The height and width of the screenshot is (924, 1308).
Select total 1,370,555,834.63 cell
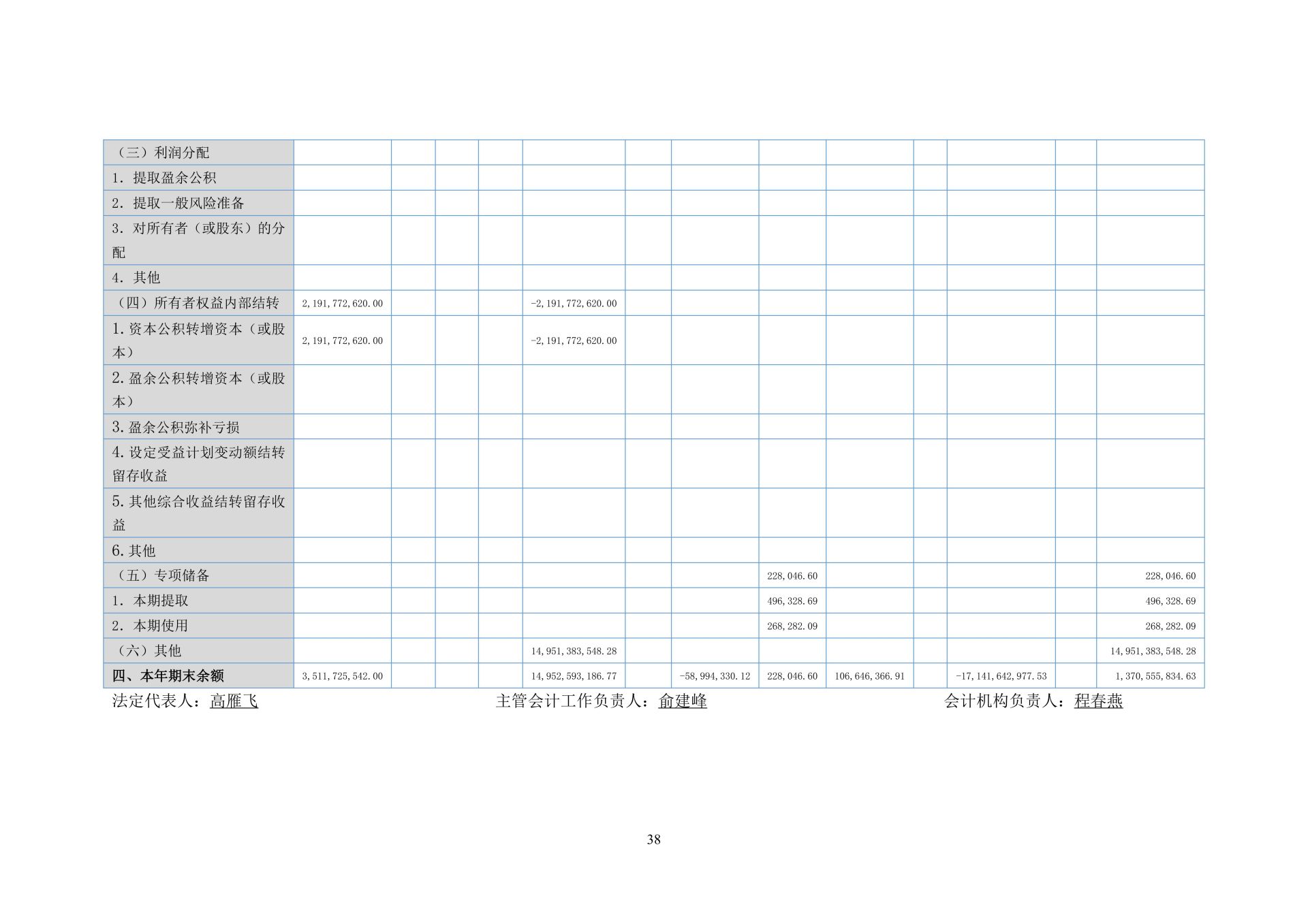pos(1155,677)
